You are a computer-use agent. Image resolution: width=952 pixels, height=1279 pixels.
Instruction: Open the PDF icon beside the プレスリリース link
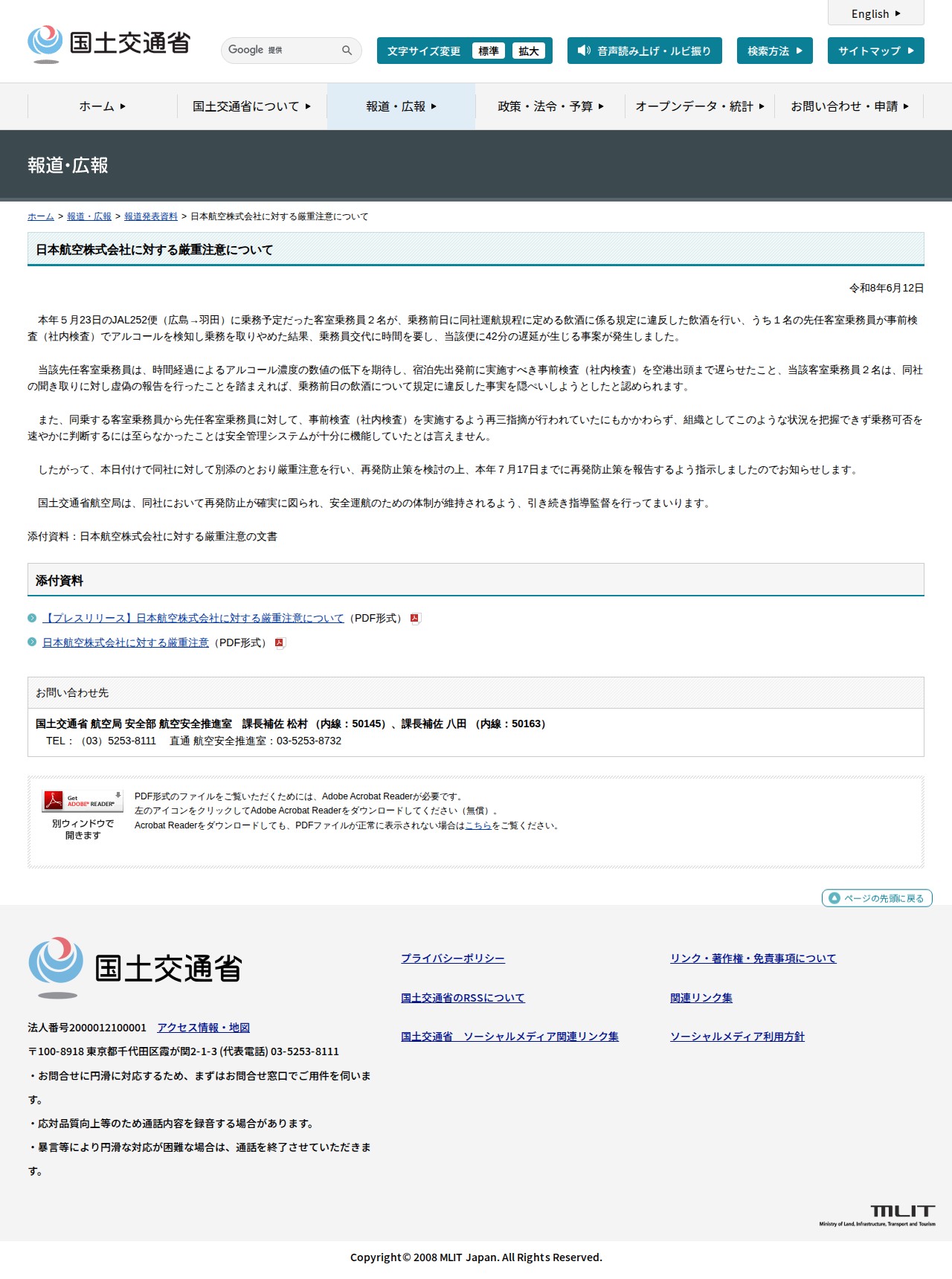pyautogui.click(x=416, y=619)
